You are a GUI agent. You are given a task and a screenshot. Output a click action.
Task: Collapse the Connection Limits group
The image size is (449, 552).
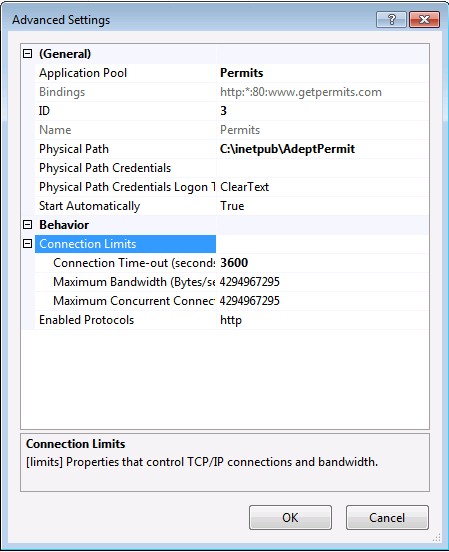coord(27,244)
